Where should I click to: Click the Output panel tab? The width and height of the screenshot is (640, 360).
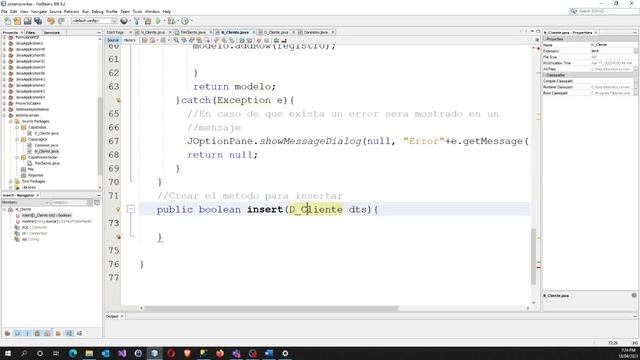(x=112, y=316)
